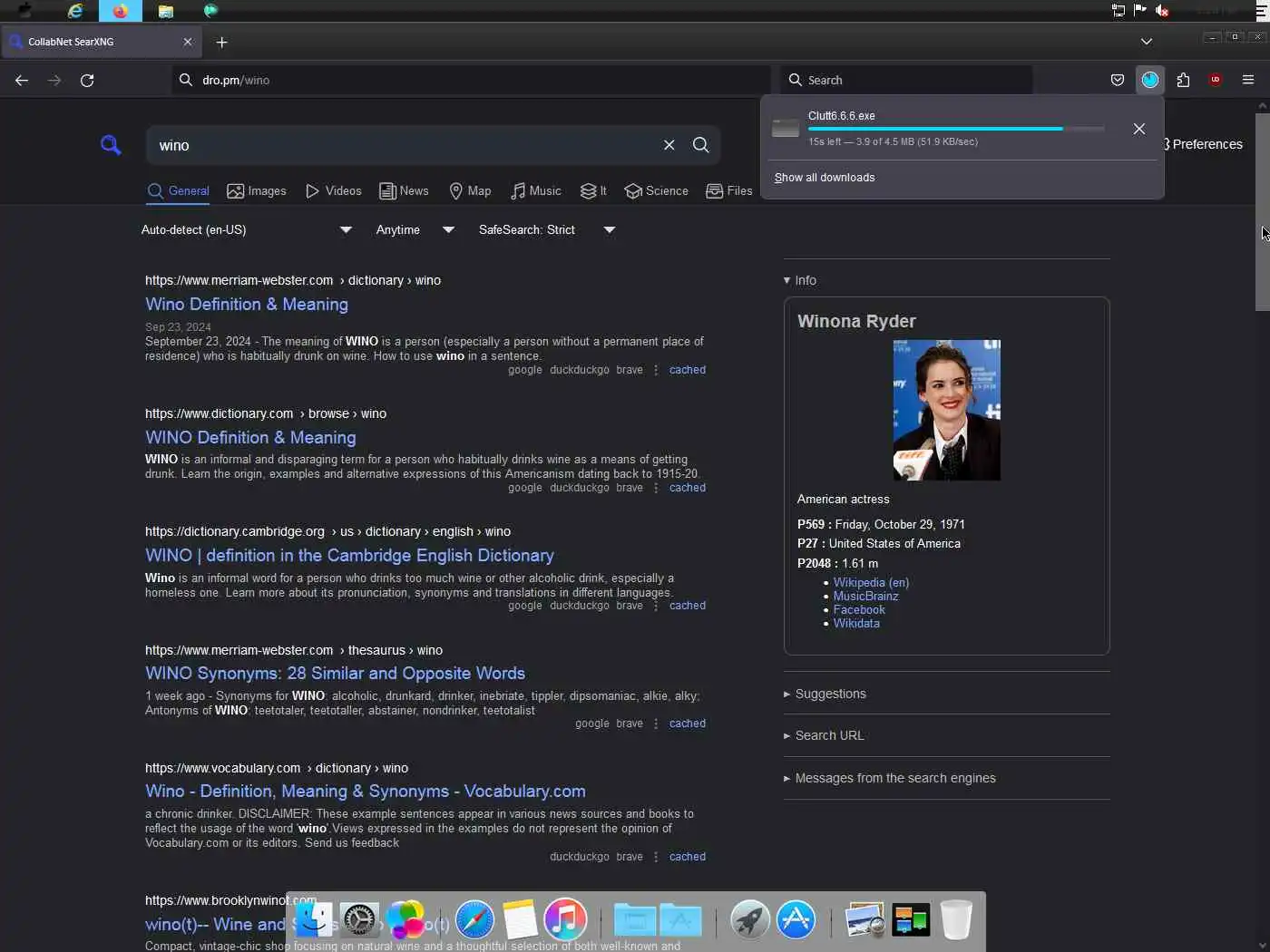Switch to the News tab
Image resolution: width=1270 pixels, height=952 pixels.
pyautogui.click(x=404, y=191)
